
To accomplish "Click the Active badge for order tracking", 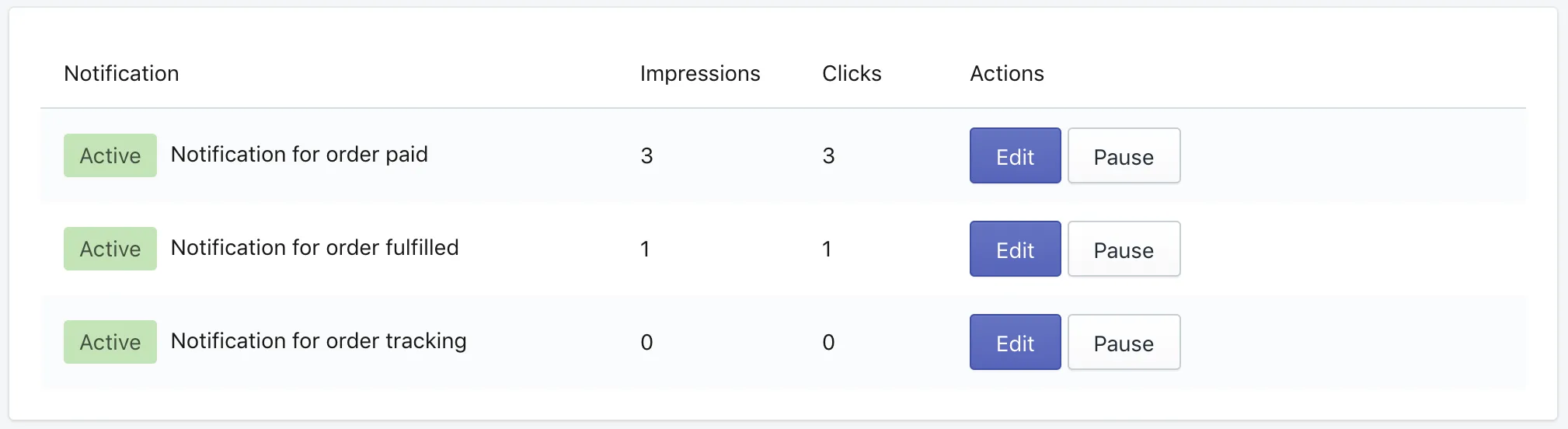I will [x=110, y=342].
